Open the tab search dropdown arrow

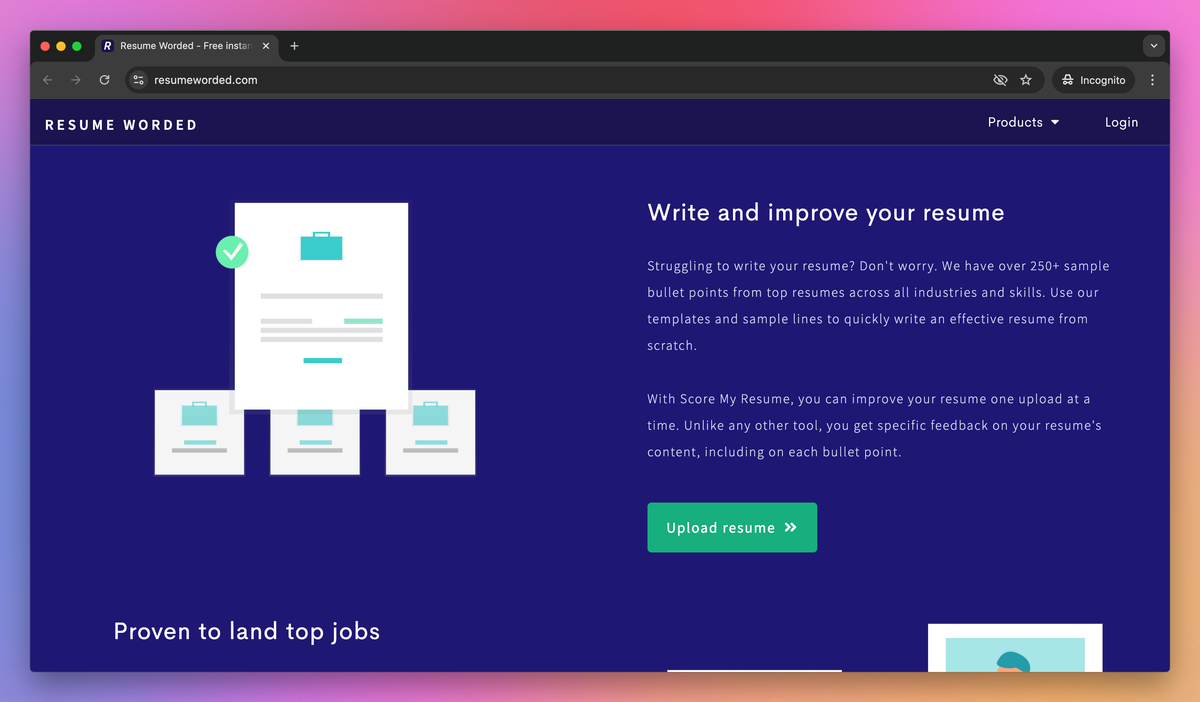pos(1154,46)
